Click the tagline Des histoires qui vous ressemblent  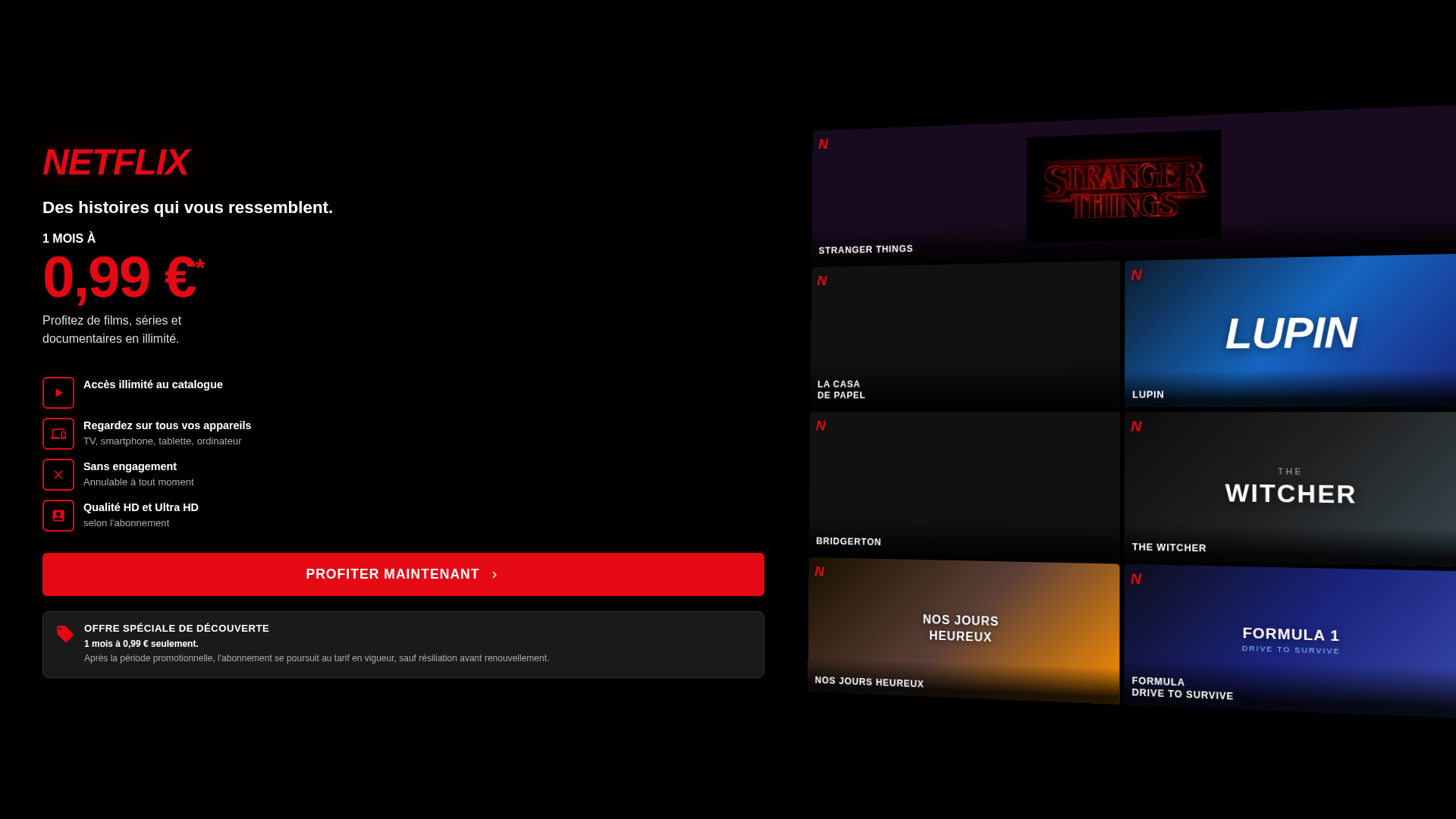coord(187,207)
